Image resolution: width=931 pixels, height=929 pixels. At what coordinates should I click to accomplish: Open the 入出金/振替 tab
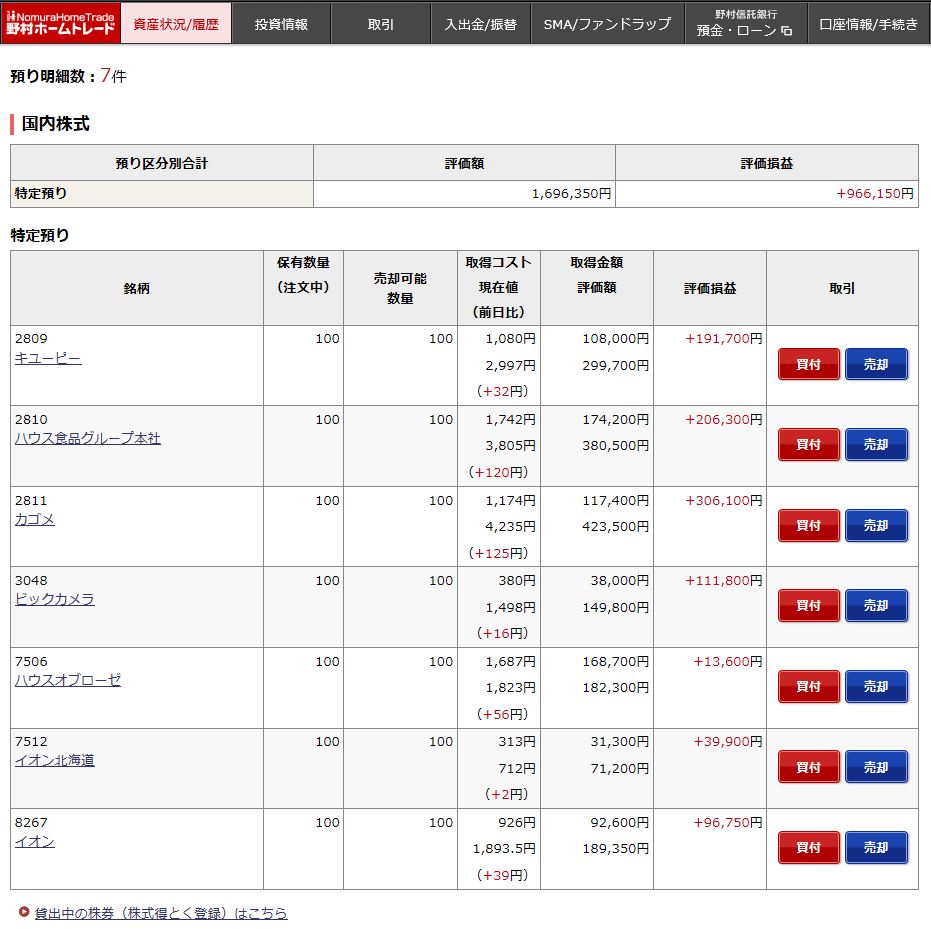[480, 23]
